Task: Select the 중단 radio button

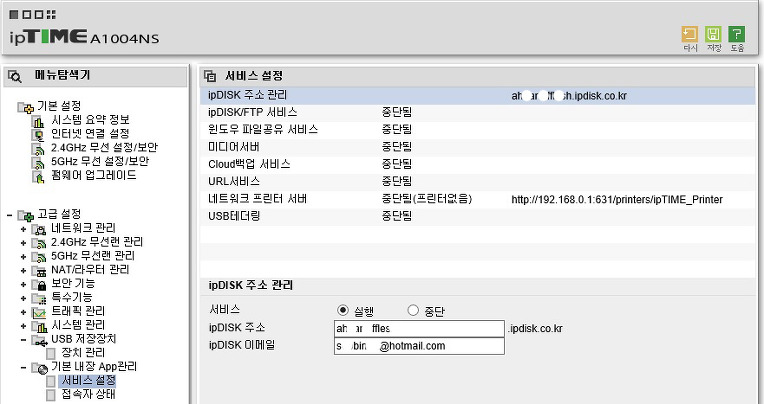Action: pos(413,310)
